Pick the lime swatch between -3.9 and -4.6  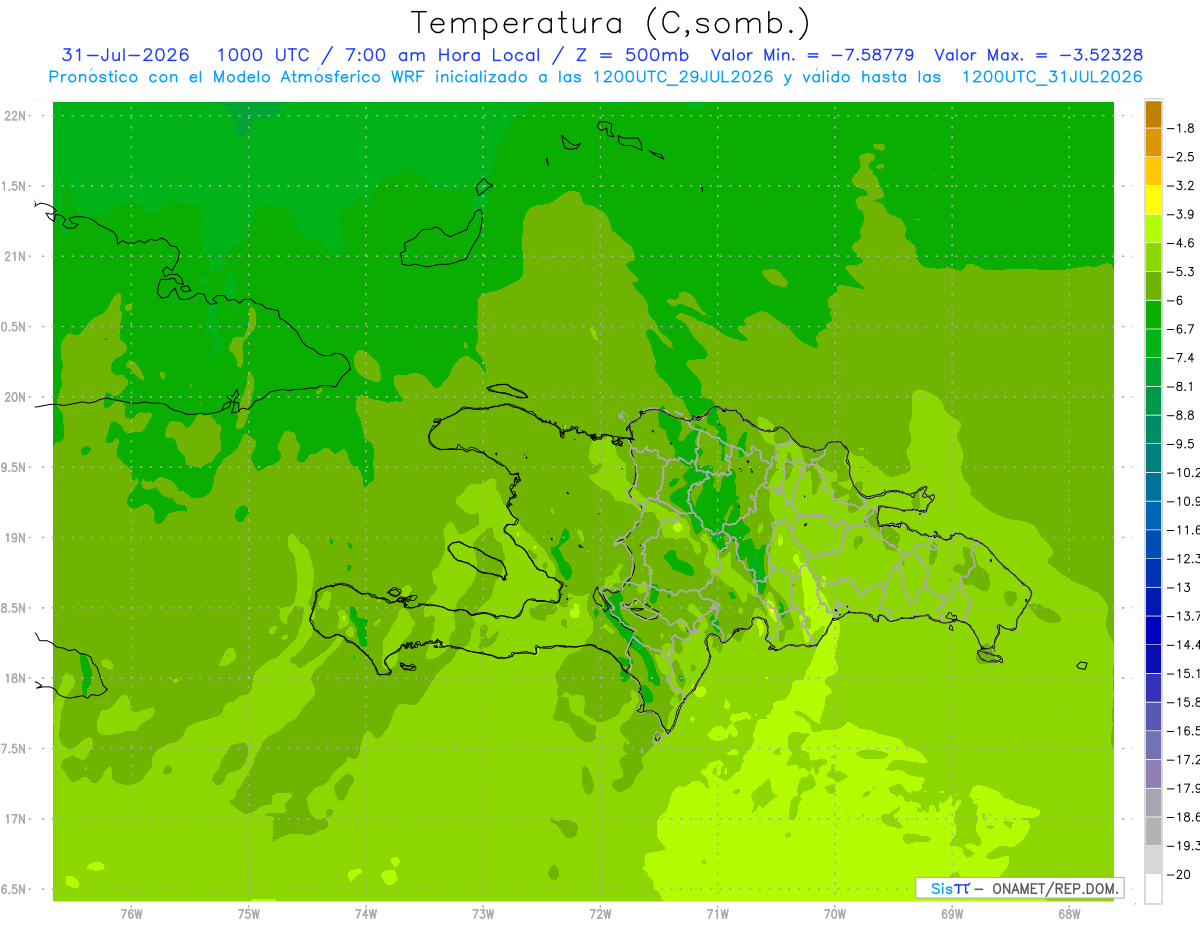[x=1153, y=228]
